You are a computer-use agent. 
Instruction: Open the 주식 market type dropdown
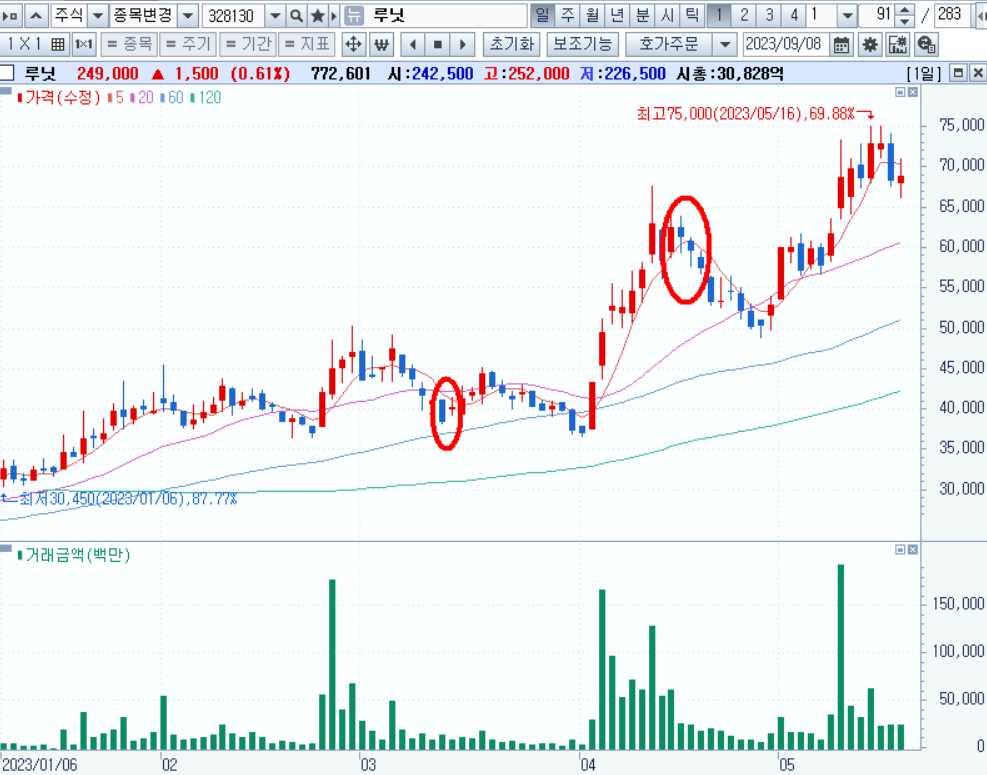[x=98, y=15]
